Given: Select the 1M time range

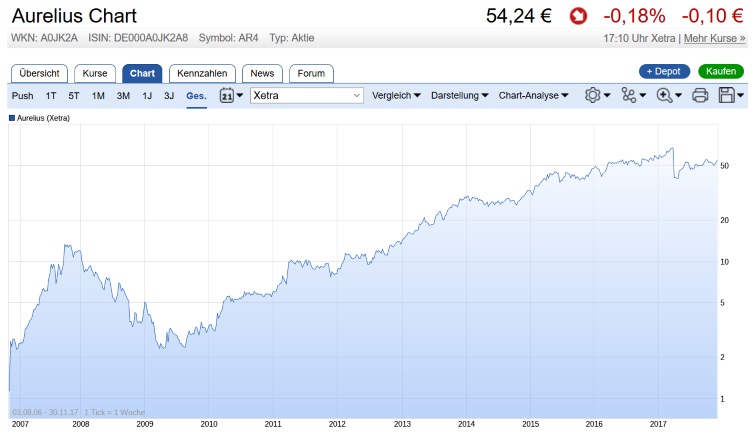Looking at the screenshot, I should click(98, 96).
